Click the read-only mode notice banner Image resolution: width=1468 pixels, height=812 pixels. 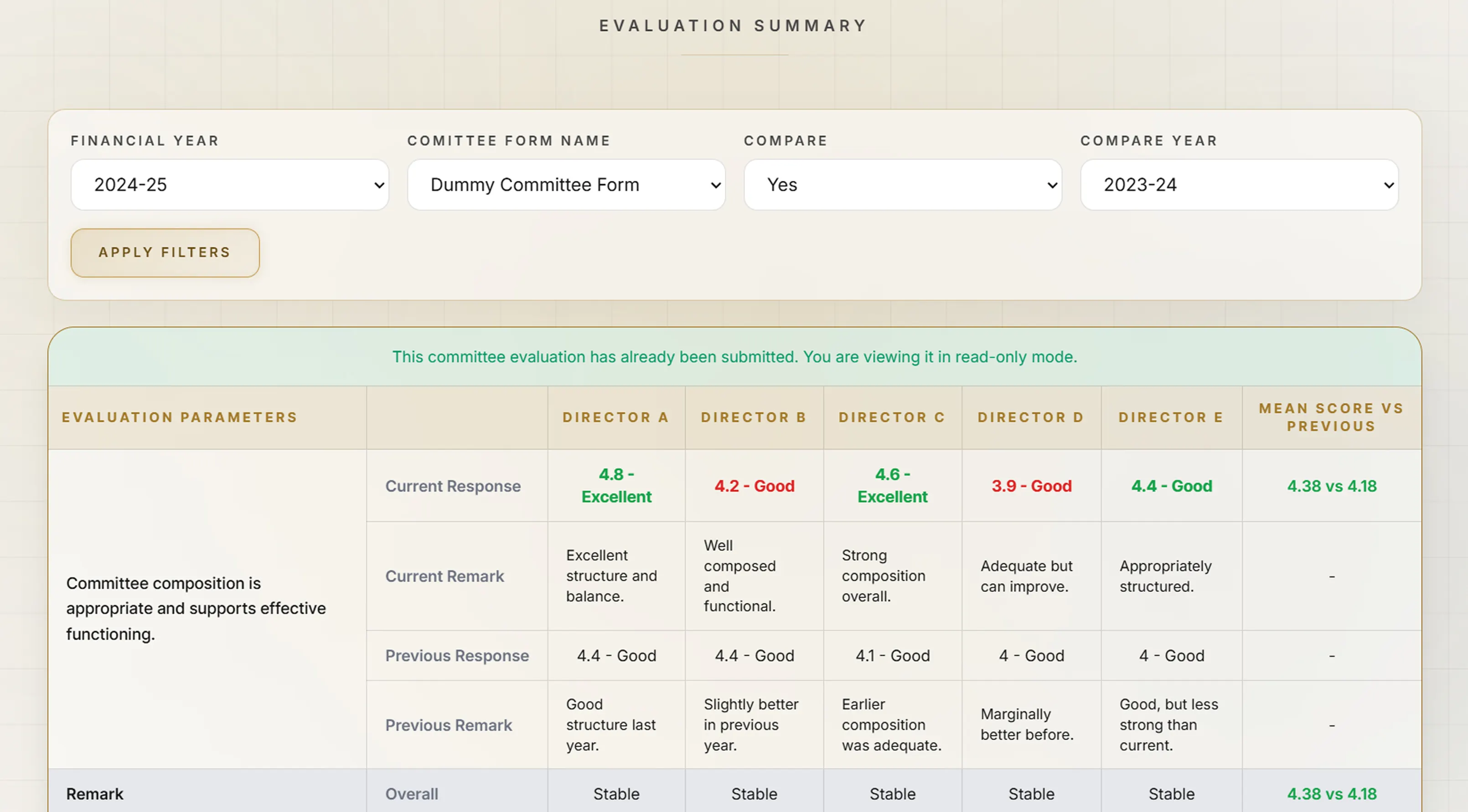click(x=734, y=357)
